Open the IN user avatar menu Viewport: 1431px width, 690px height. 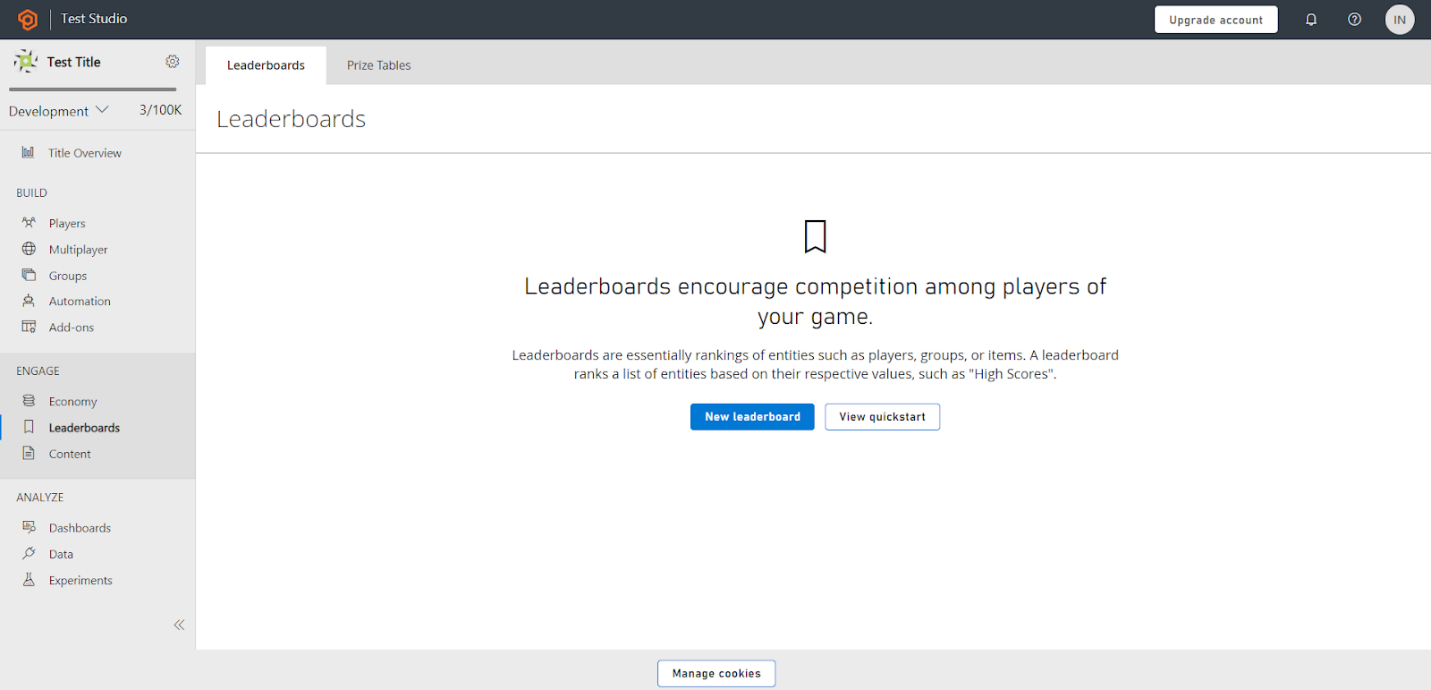(x=1400, y=19)
